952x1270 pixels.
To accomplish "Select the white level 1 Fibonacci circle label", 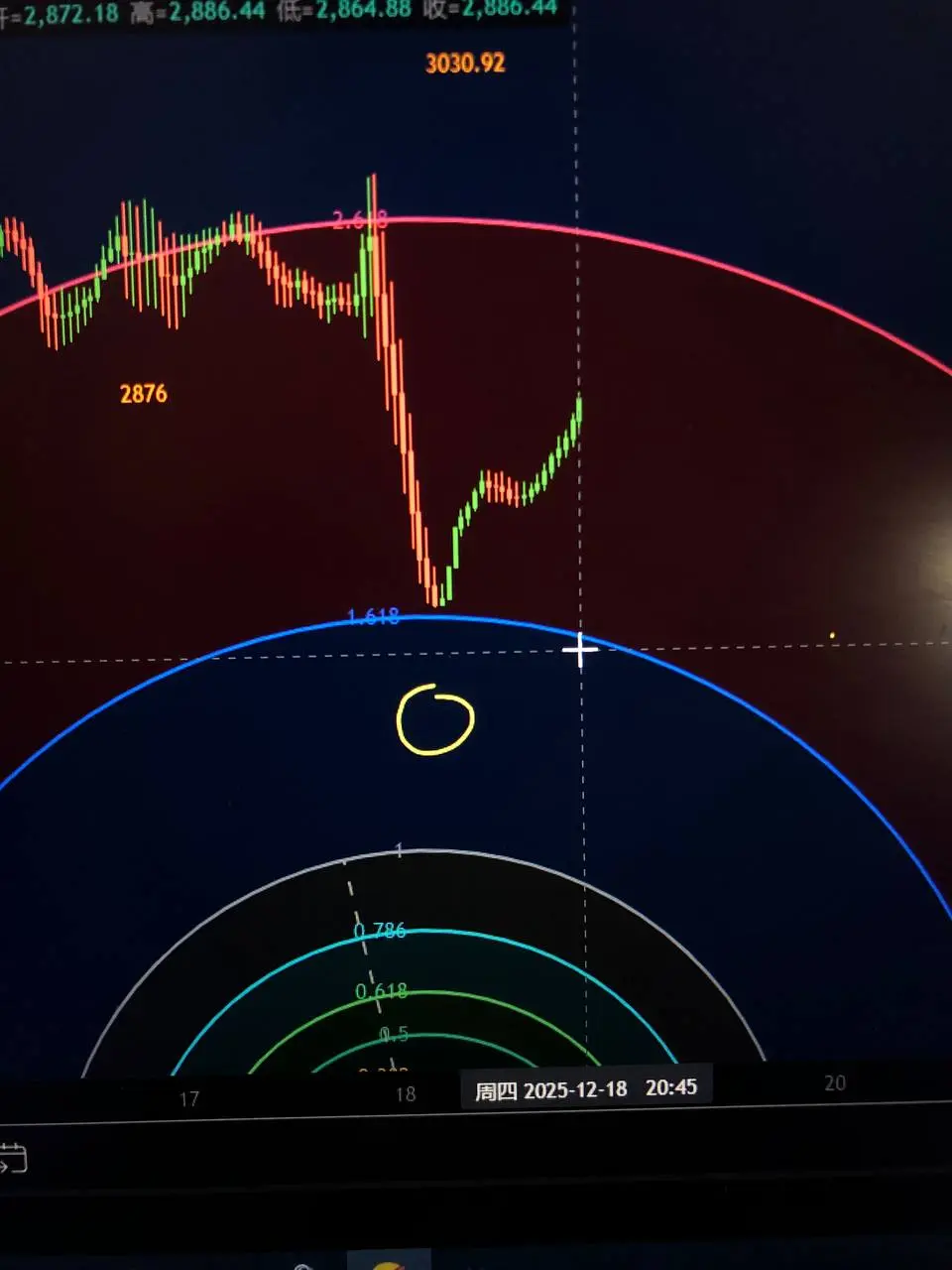I will (399, 850).
